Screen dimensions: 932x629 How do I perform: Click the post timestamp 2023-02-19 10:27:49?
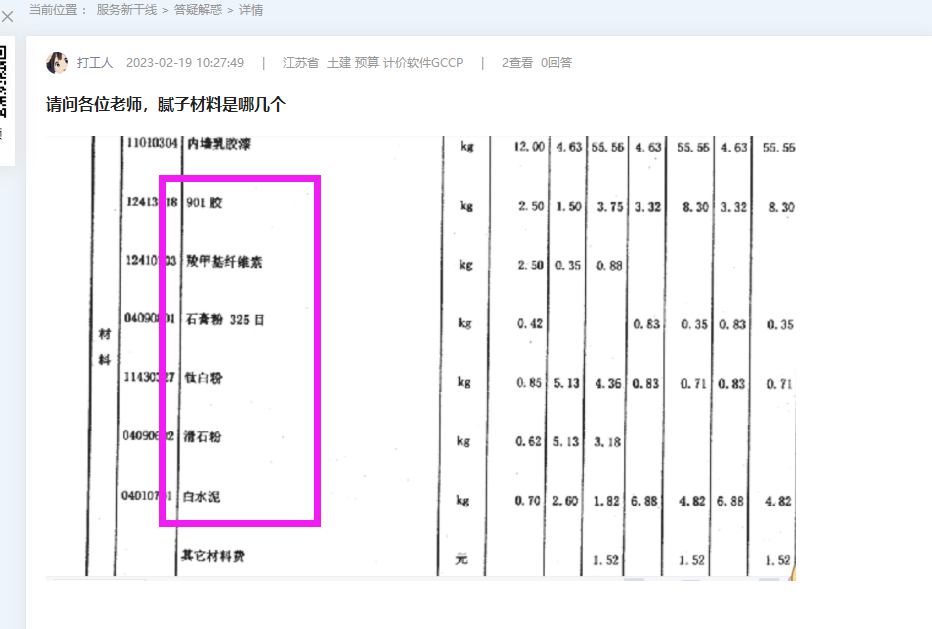[185, 62]
